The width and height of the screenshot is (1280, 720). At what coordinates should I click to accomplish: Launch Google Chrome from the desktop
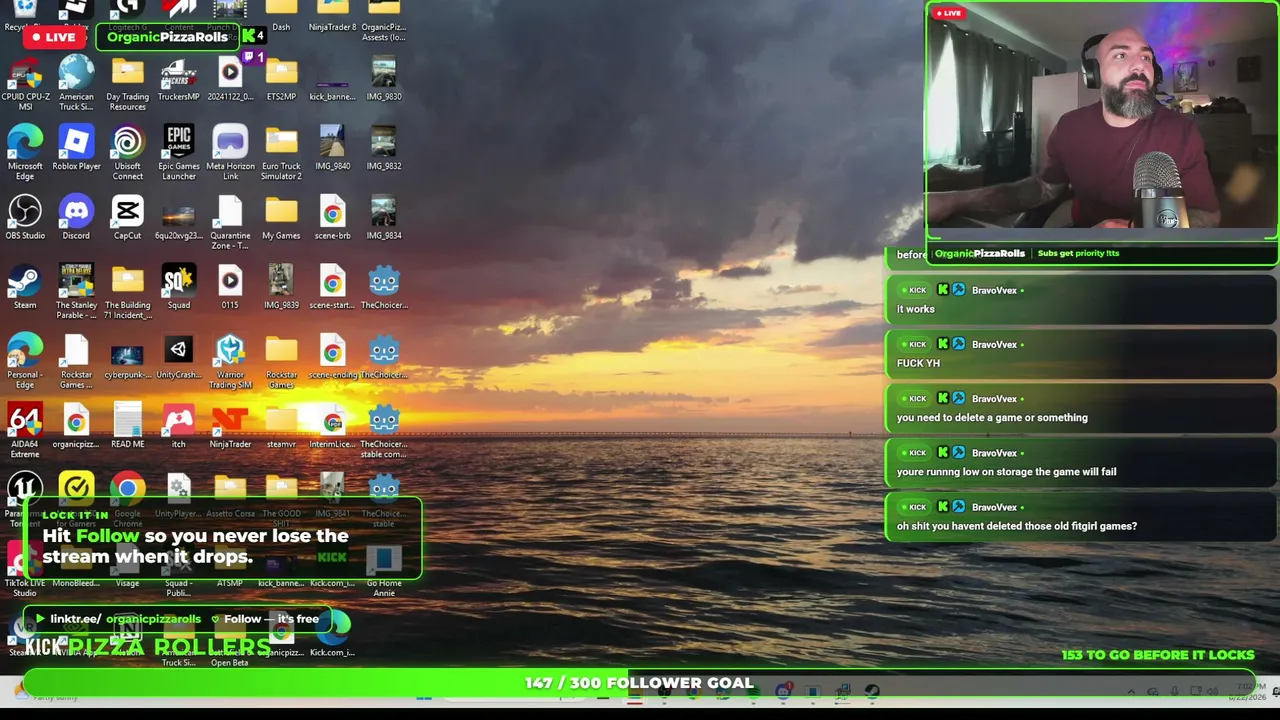(x=128, y=499)
